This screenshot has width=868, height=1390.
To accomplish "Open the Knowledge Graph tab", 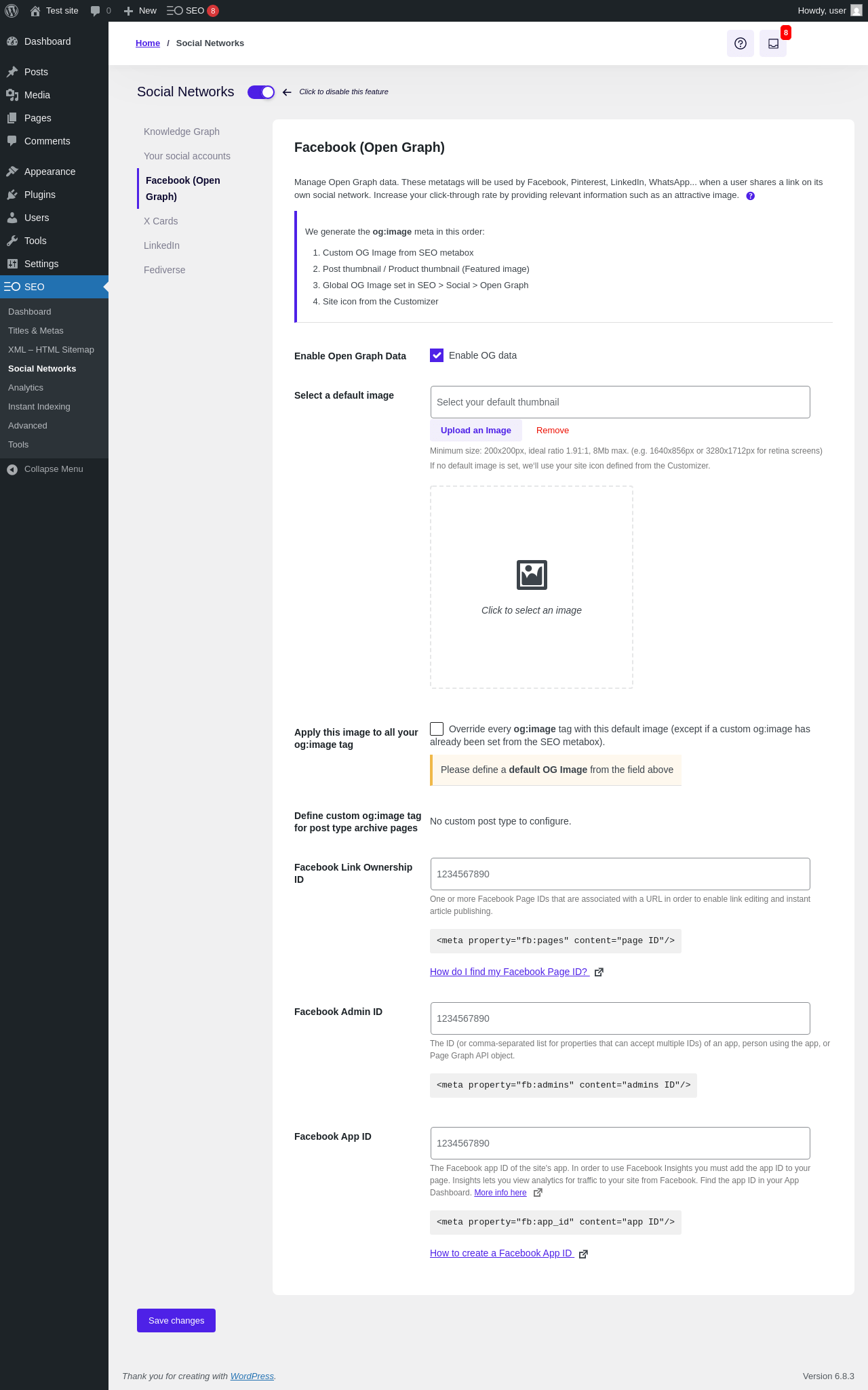I will tap(182, 132).
